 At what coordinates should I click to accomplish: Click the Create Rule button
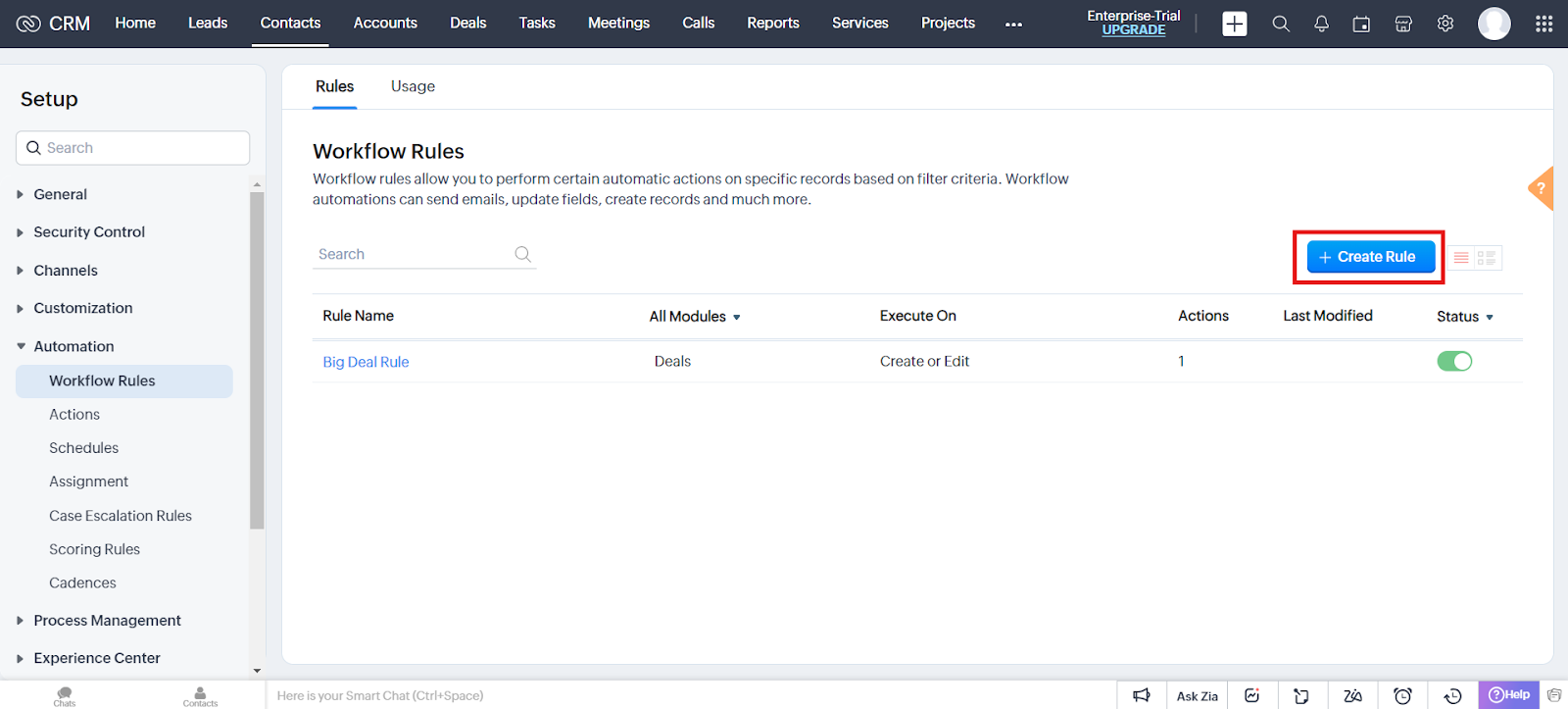pos(1371,257)
